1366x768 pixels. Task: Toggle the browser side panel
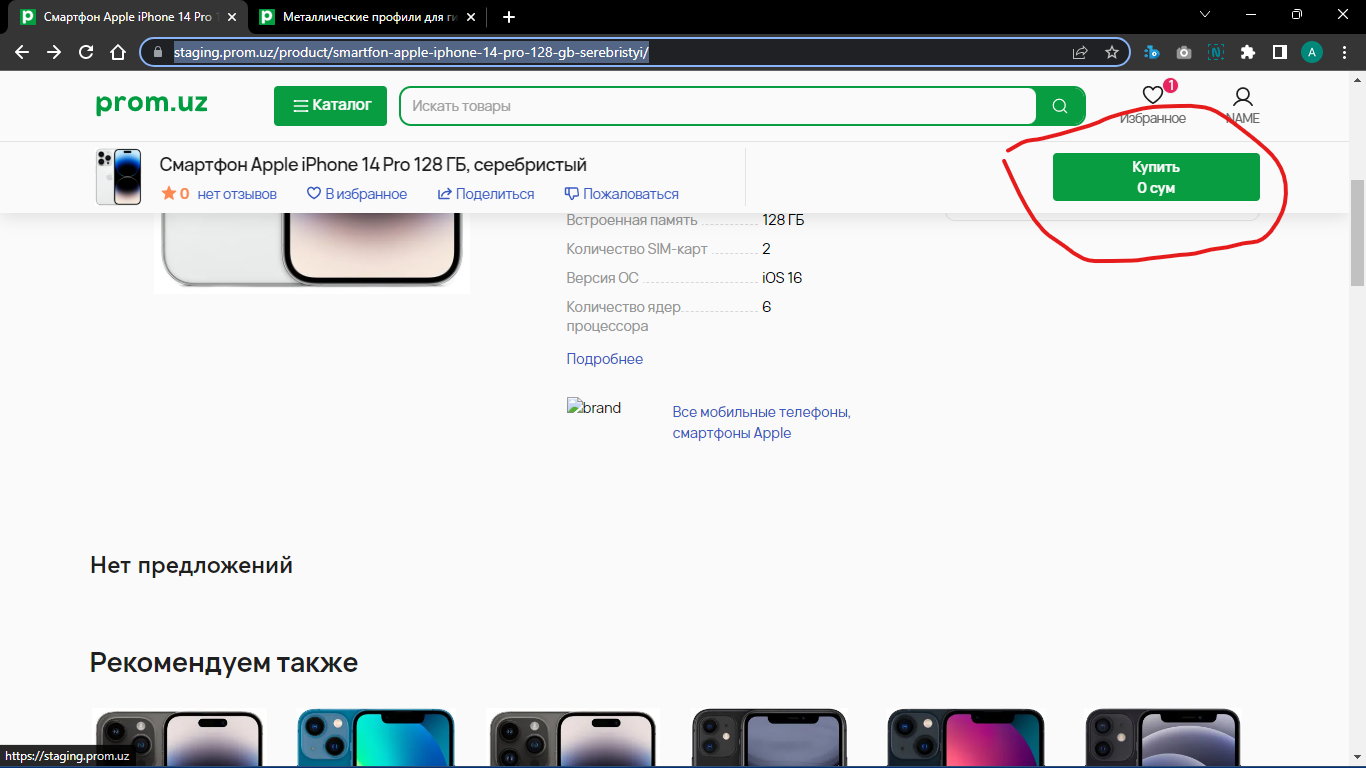point(1280,52)
